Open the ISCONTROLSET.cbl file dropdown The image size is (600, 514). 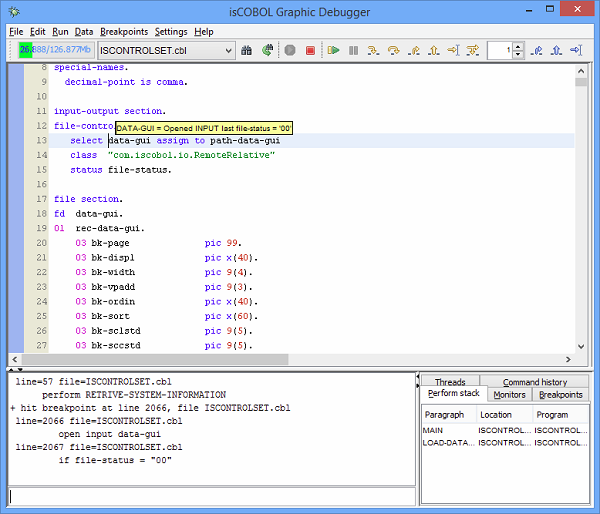coord(228,50)
